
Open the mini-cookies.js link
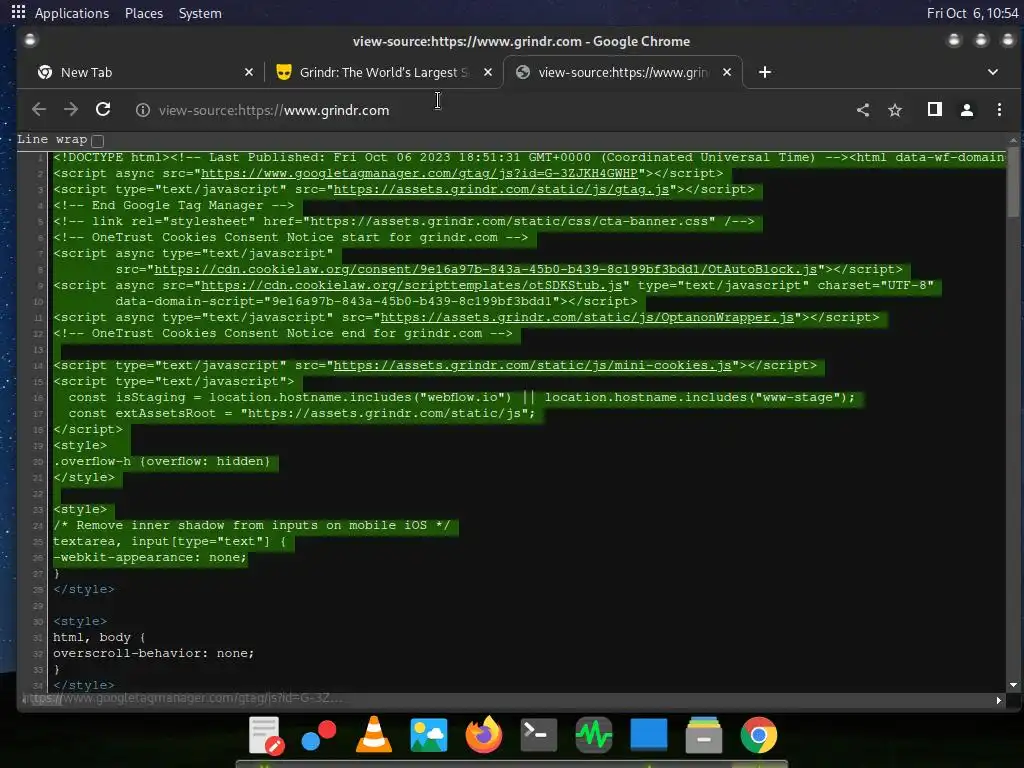pyautogui.click(x=532, y=365)
